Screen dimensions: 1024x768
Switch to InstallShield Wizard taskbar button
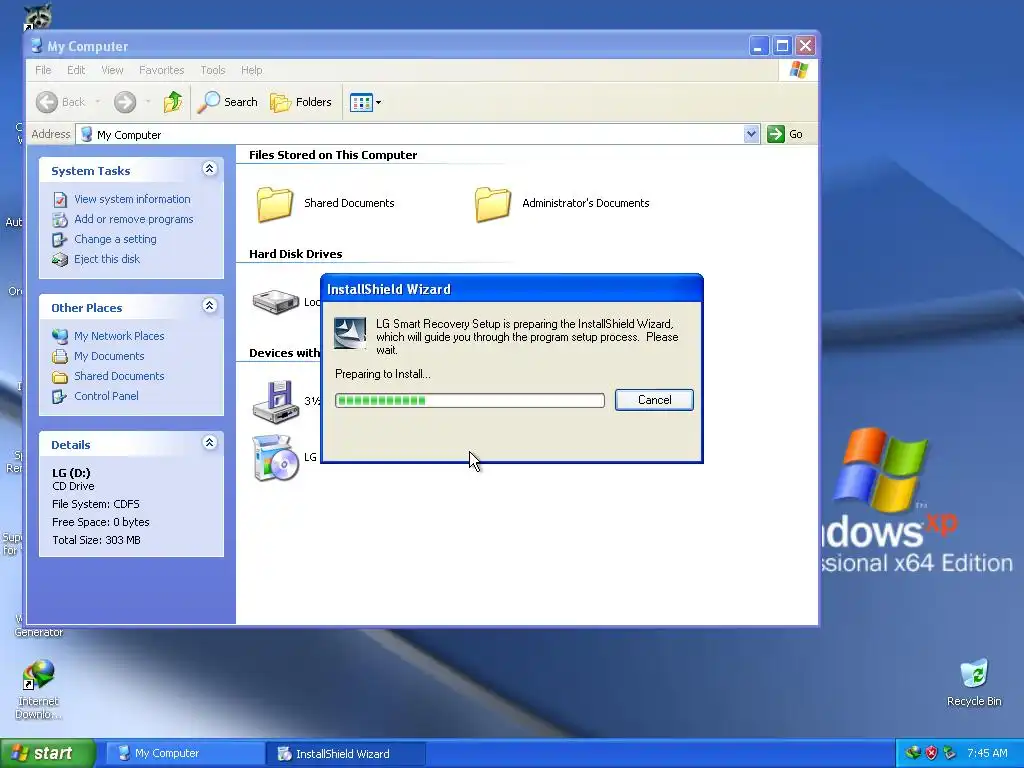[346, 754]
